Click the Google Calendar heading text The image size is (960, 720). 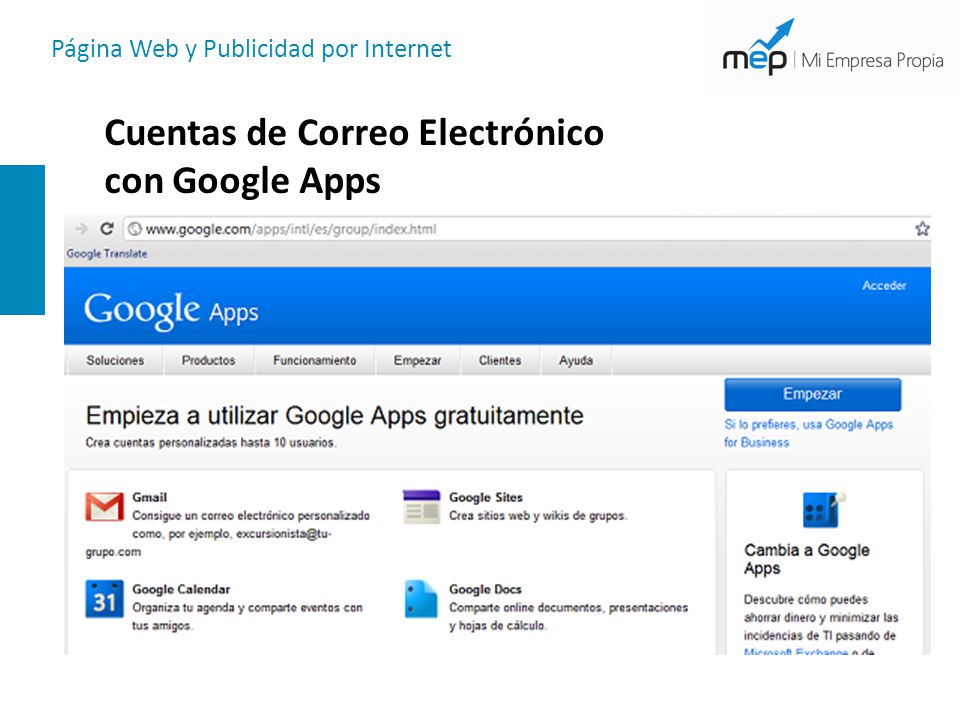tap(181, 589)
